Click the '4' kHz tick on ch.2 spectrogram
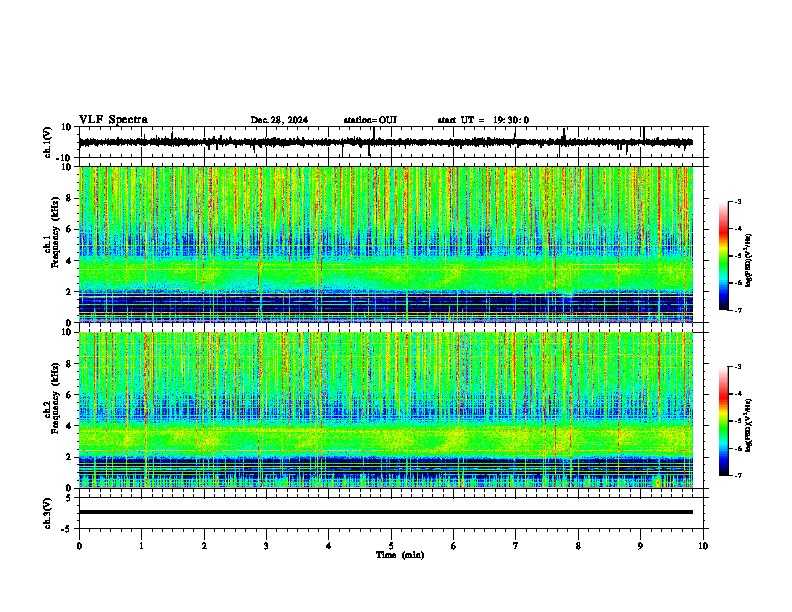792x612 pixels. 69,426
